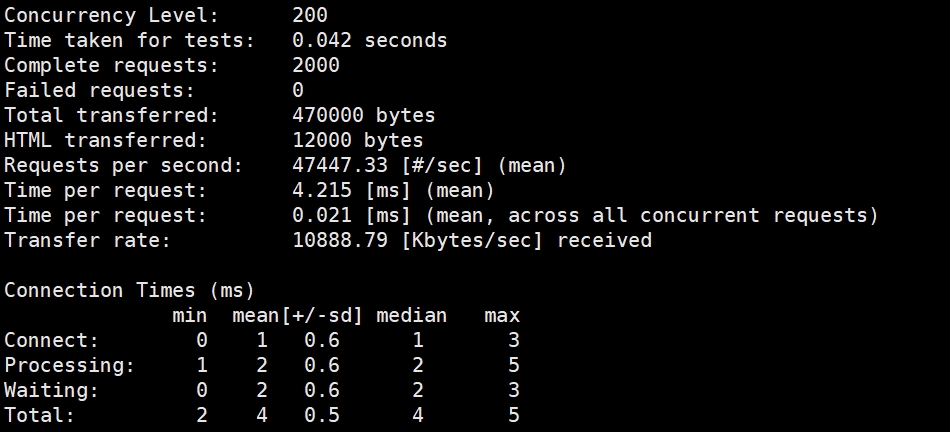Image resolution: width=950 pixels, height=432 pixels.
Task: Click the '12000 bytes' value
Action: click(x=357, y=140)
